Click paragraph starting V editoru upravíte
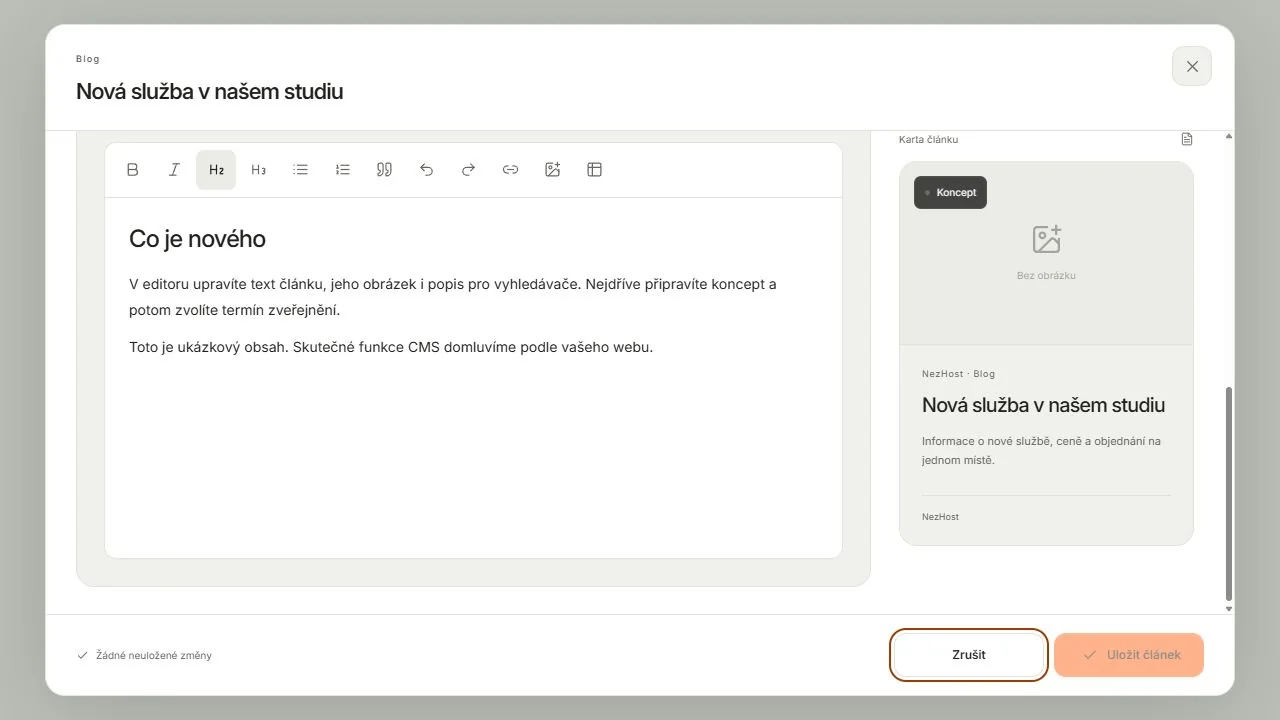The image size is (1280, 720). click(453, 297)
